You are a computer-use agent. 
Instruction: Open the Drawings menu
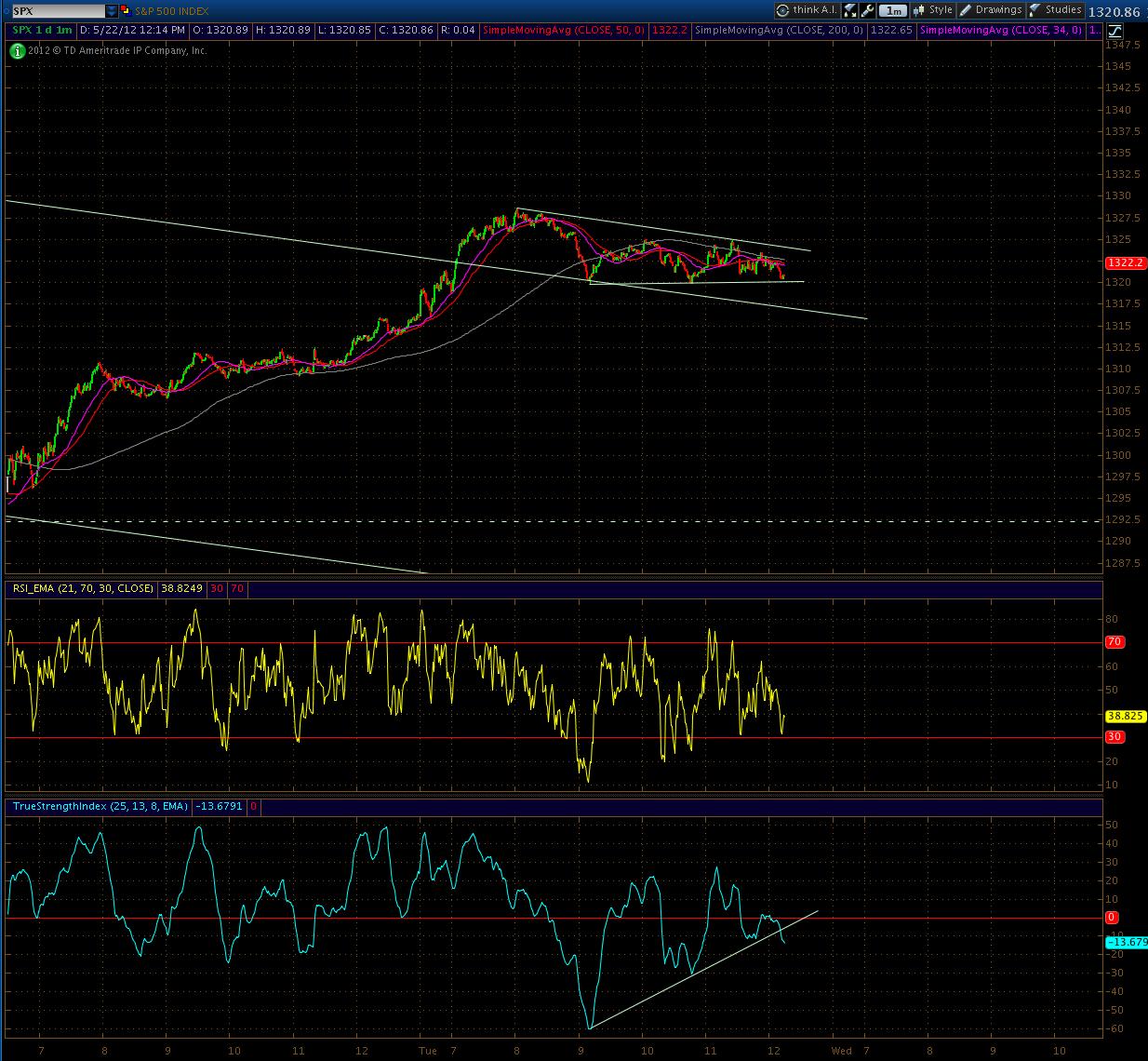point(992,10)
